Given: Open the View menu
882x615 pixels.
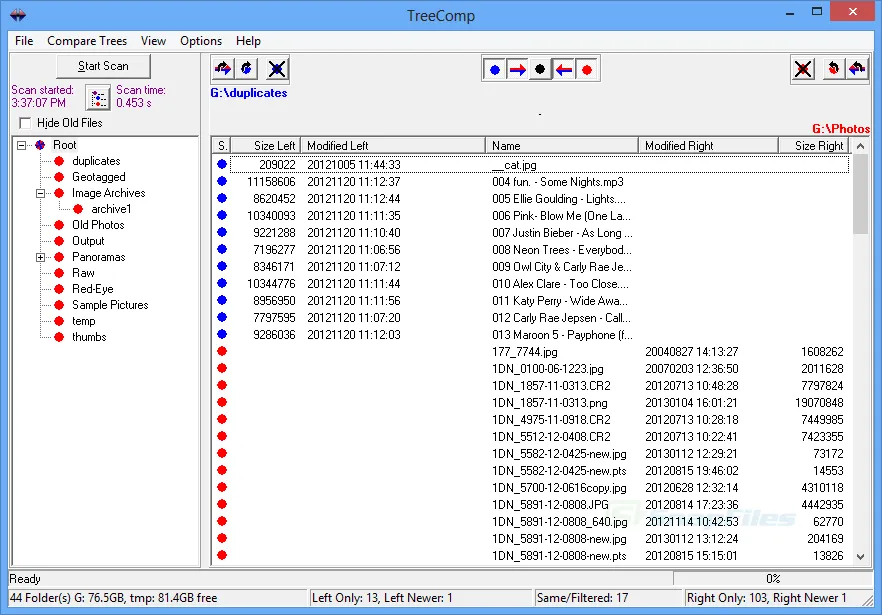Looking at the screenshot, I should coord(153,41).
